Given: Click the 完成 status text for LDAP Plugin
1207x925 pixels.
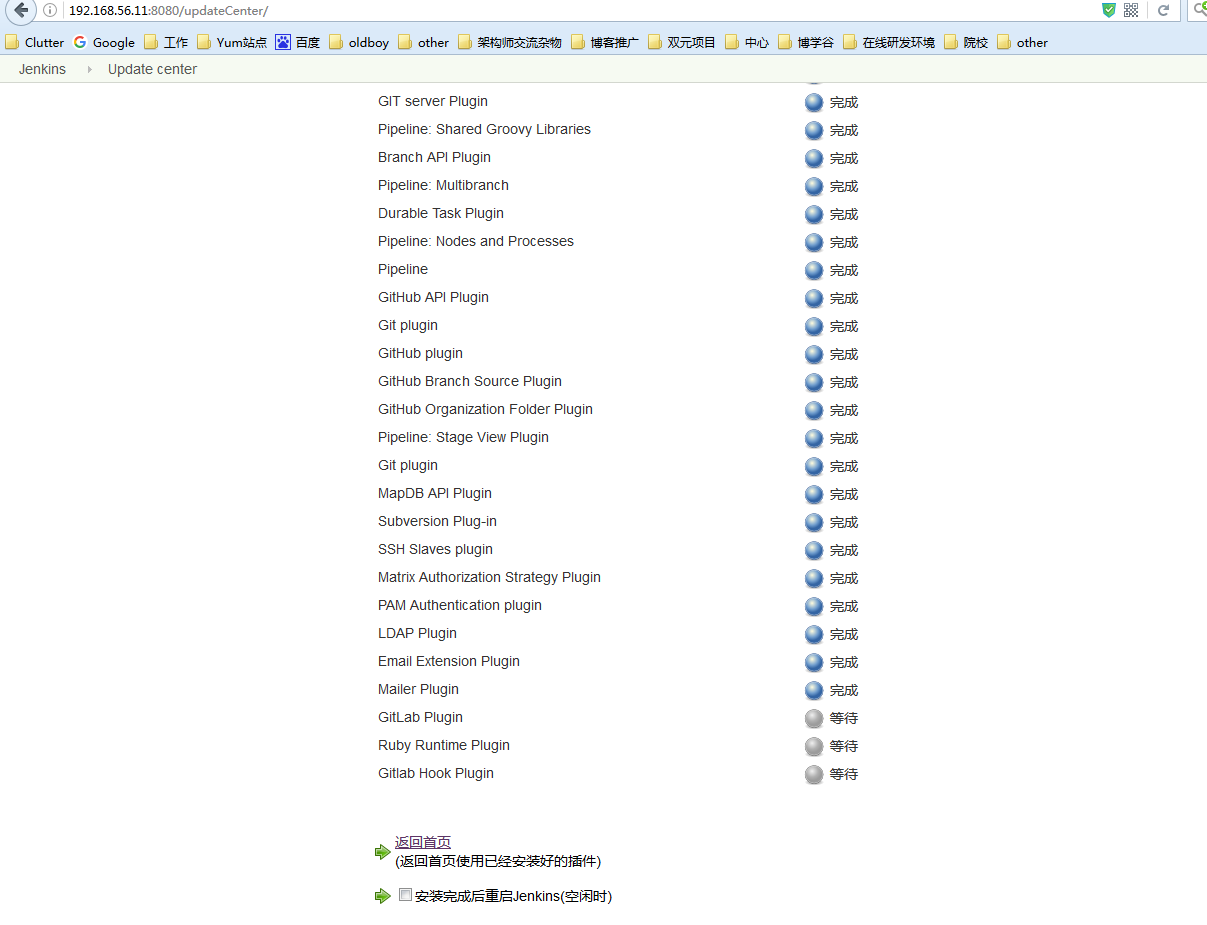Looking at the screenshot, I should point(844,634).
